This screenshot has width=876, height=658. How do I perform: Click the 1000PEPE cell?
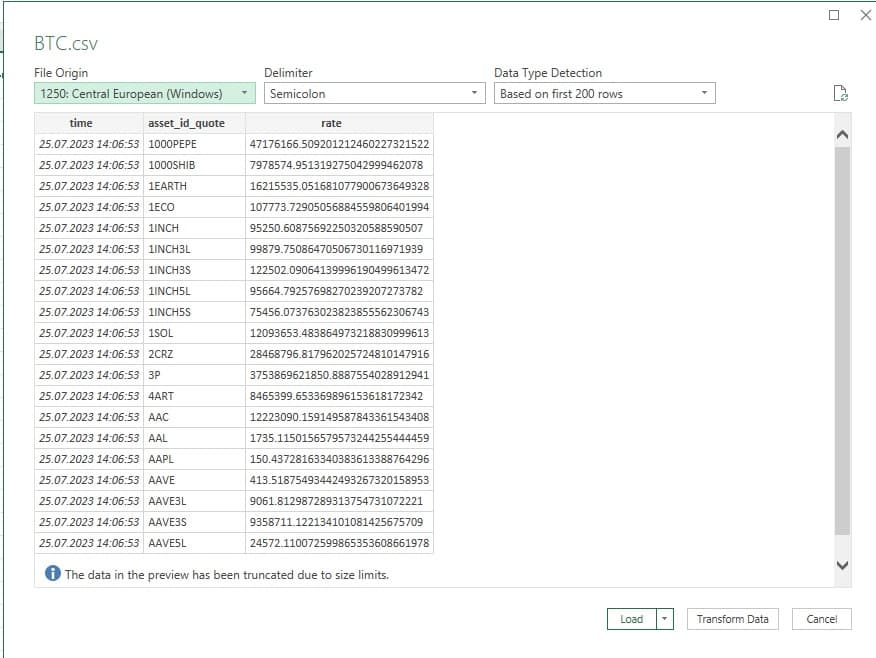tap(194, 144)
